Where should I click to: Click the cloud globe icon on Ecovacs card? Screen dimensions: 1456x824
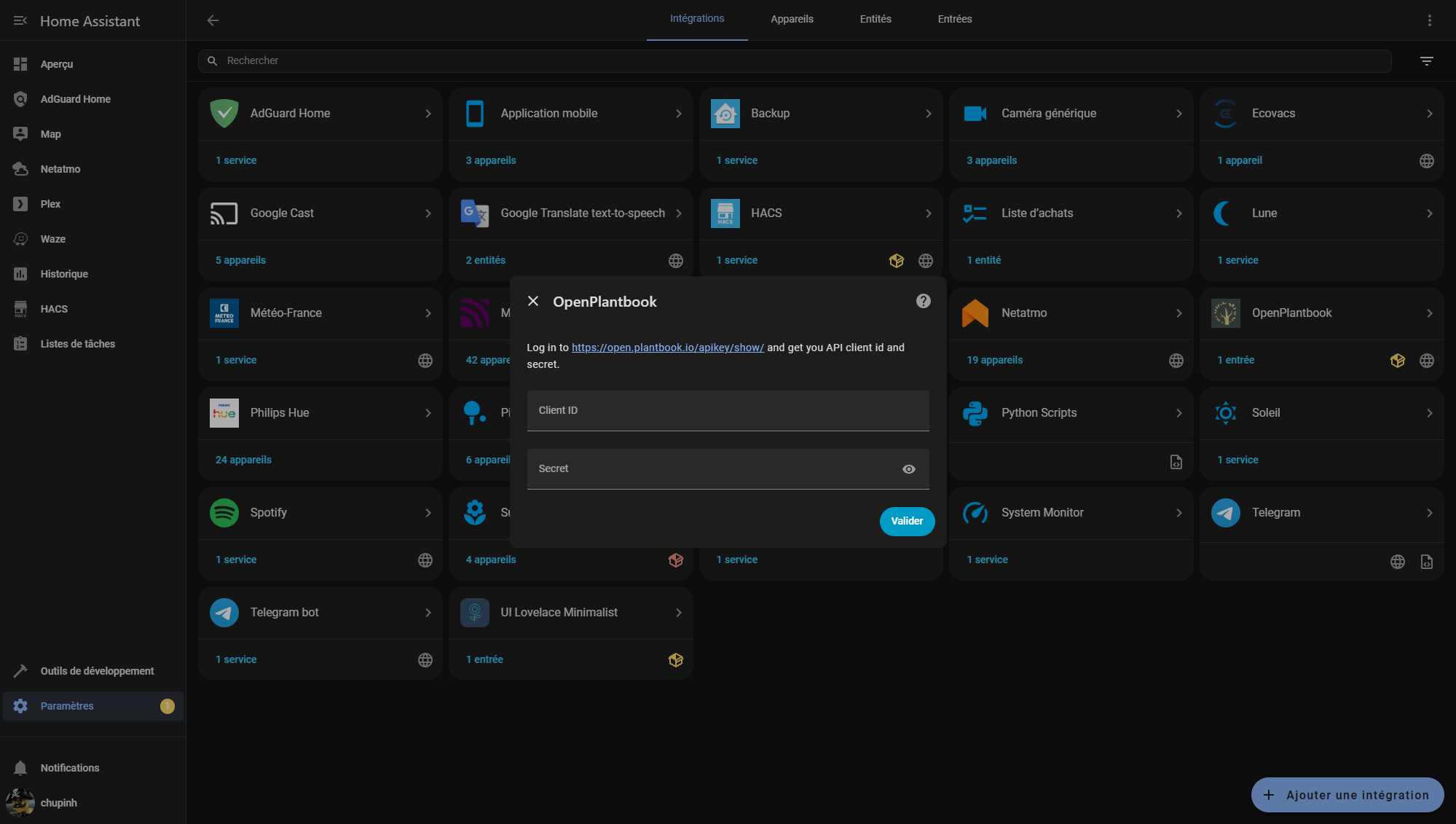tap(1426, 161)
